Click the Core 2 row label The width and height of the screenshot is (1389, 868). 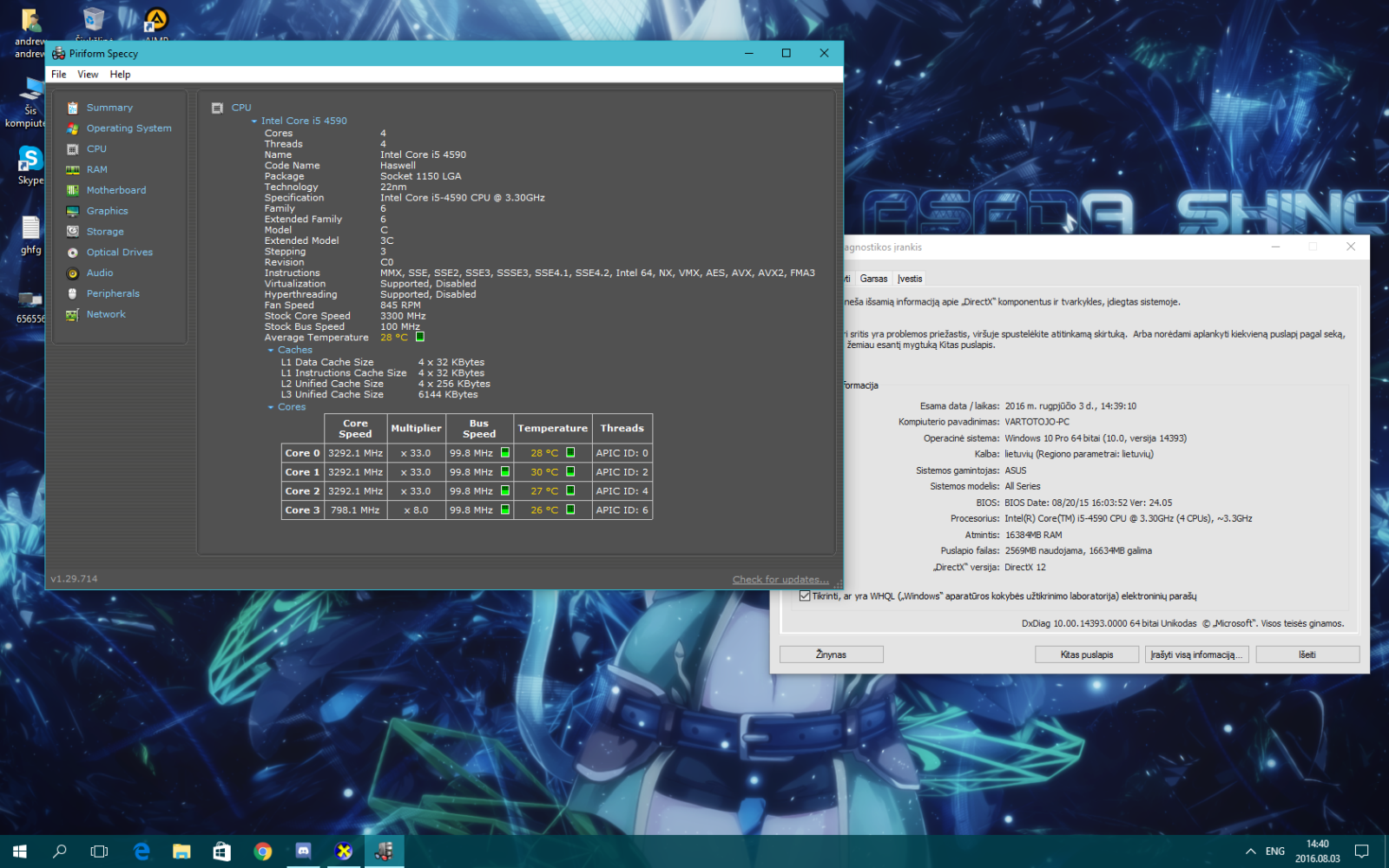pyautogui.click(x=302, y=491)
